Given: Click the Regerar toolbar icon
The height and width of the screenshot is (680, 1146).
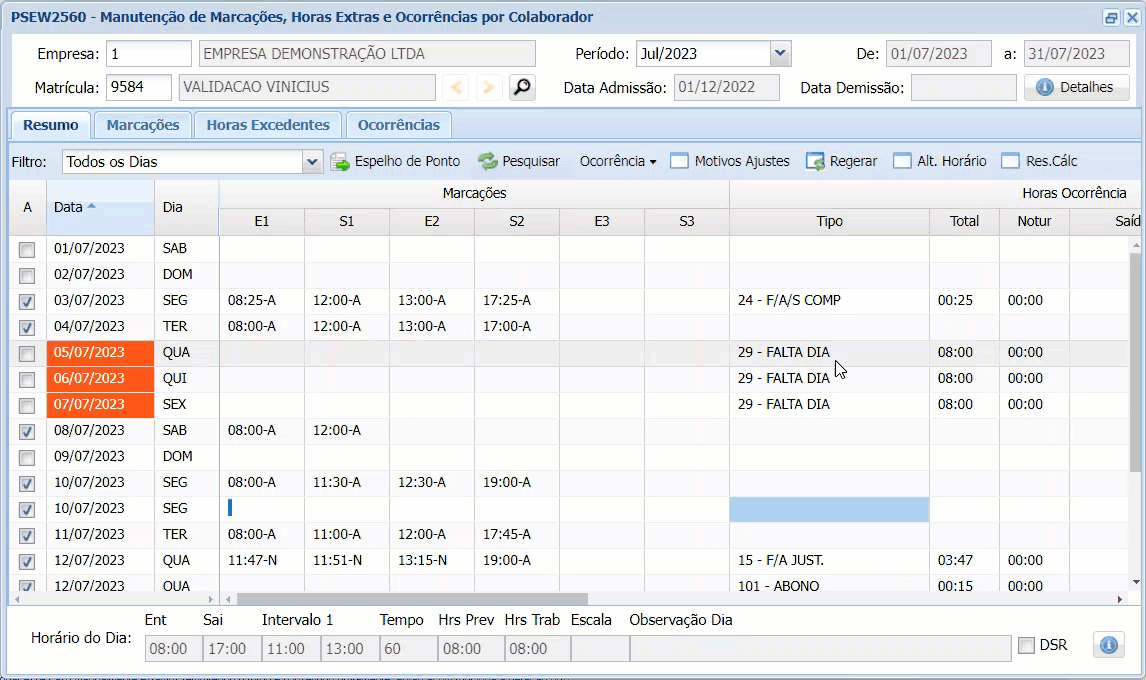Looking at the screenshot, I should pyautogui.click(x=816, y=161).
